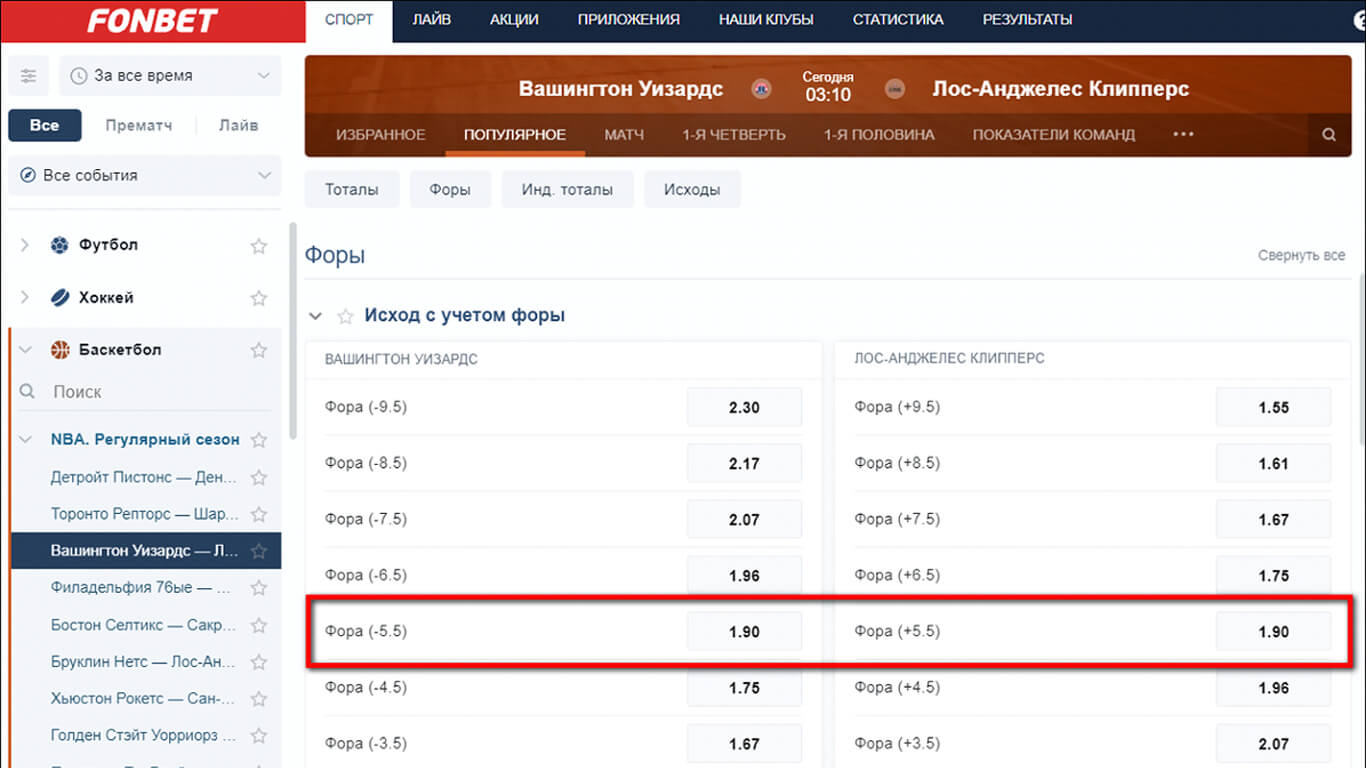Click the search magnifier in match header
The height and width of the screenshot is (768, 1366).
1329,135
